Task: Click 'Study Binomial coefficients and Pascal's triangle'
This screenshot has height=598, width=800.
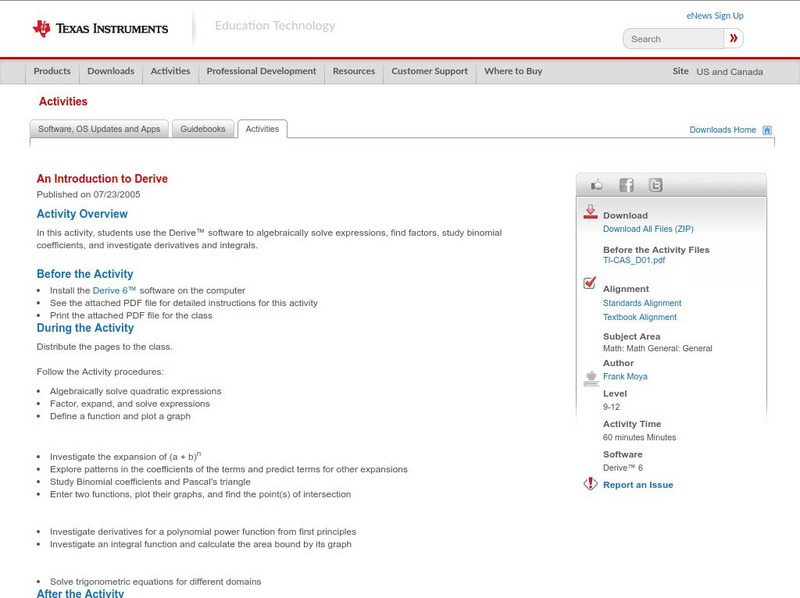Action: point(150,482)
